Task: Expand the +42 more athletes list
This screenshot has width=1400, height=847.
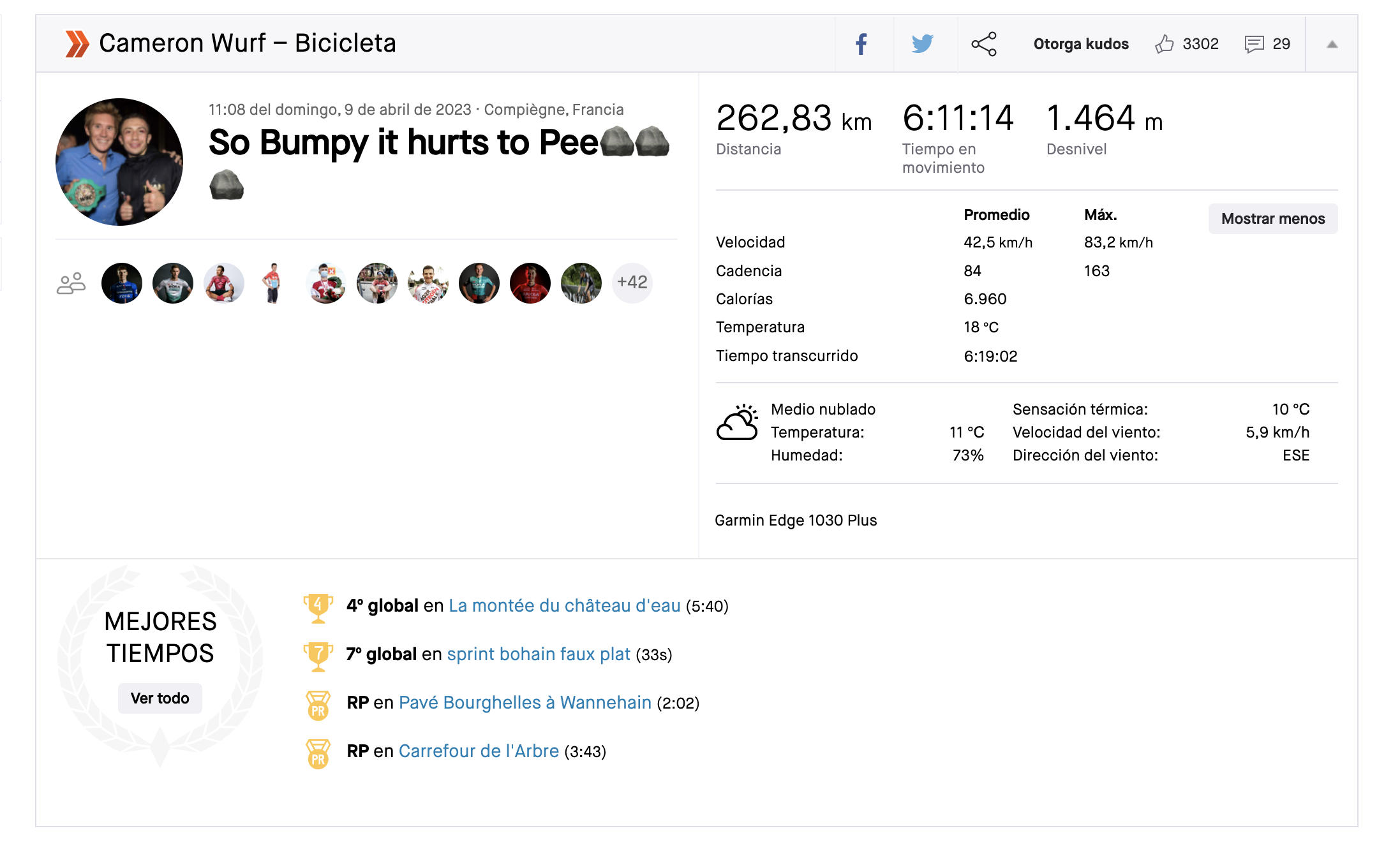Action: click(x=632, y=283)
